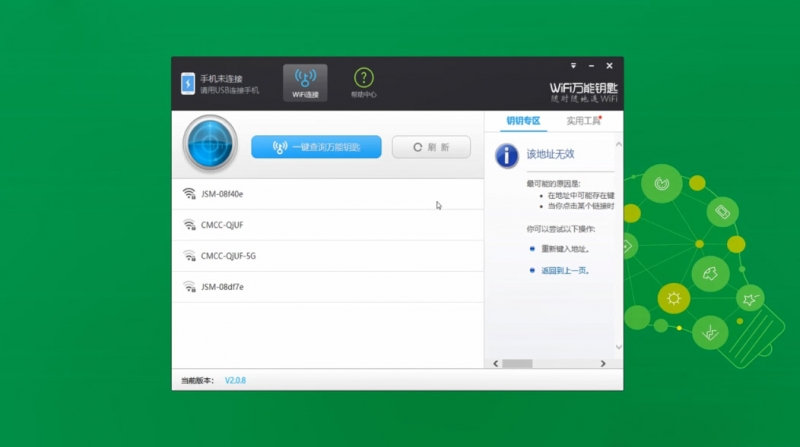The image size is (800, 447).
Task: Click the horizontal scrollbar thumb
Action: (517, 363)
